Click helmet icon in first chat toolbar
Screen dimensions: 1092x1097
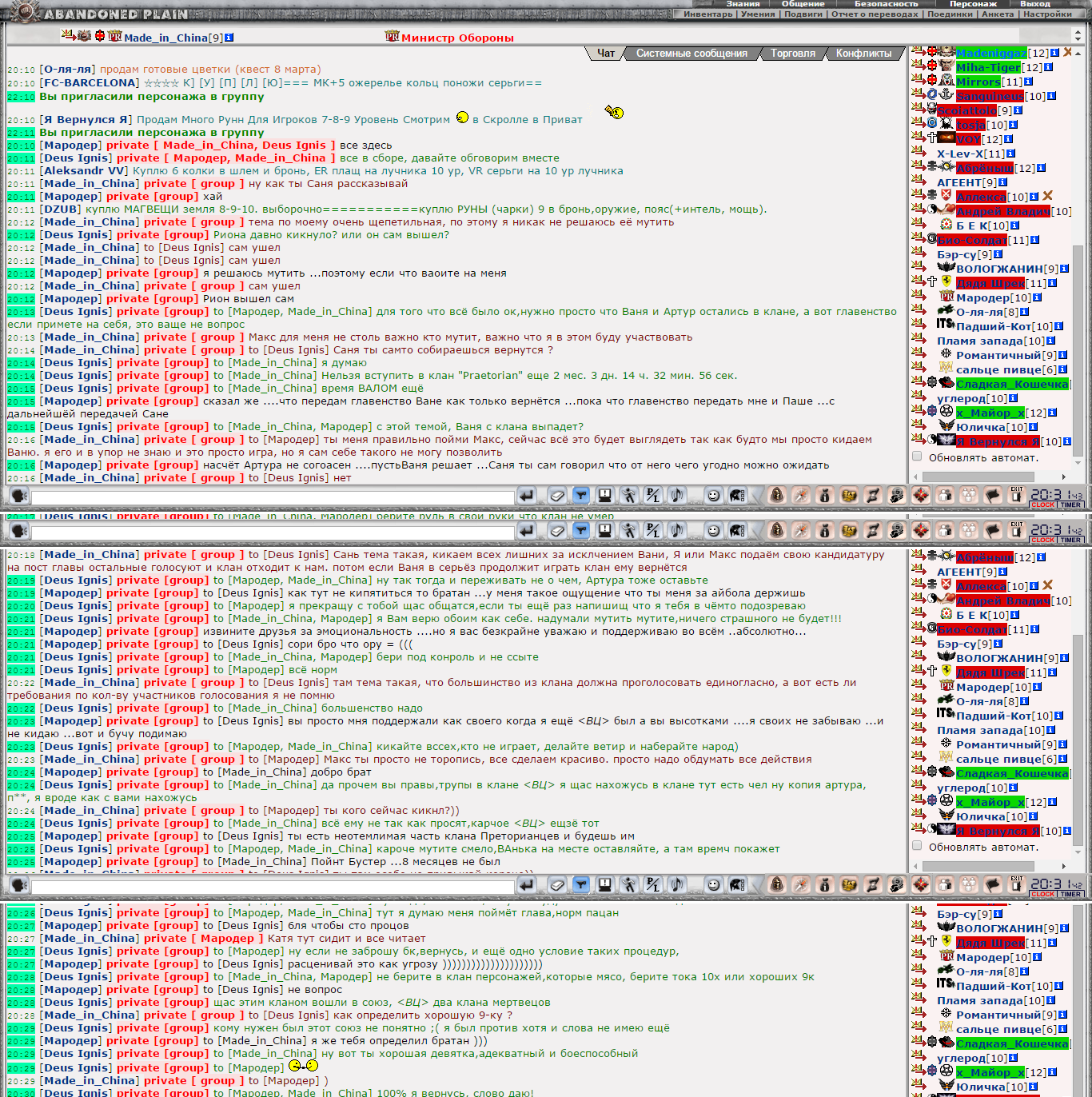point(737,496)
